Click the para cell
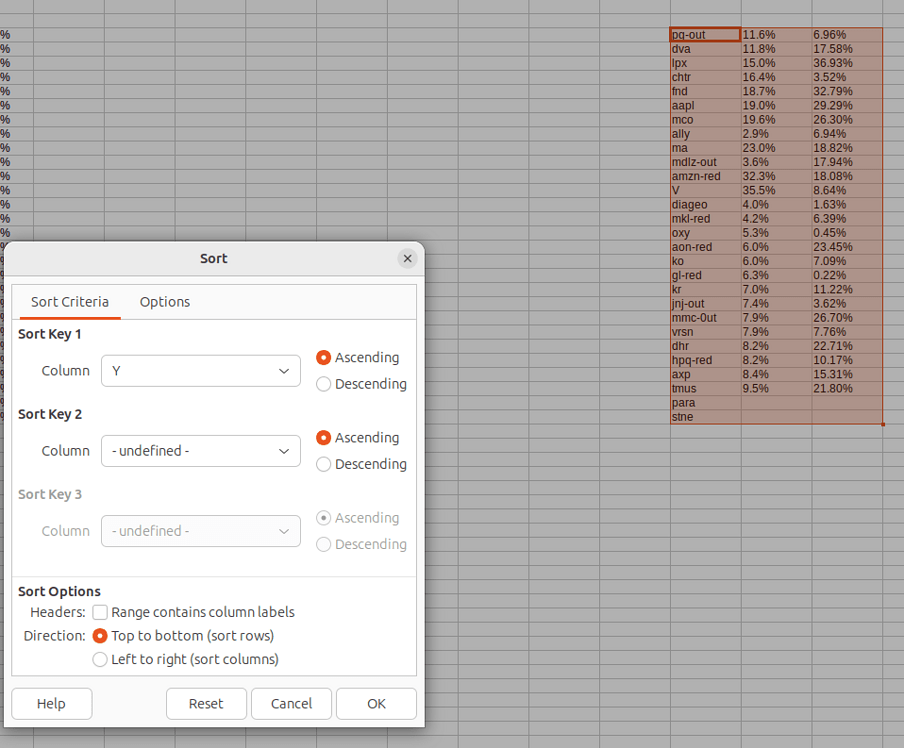This screenshot has height=748, width=904. (x=706, y=403)
